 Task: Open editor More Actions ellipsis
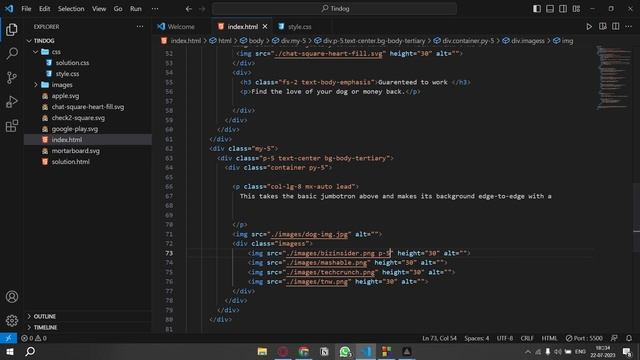coord(629,27)
